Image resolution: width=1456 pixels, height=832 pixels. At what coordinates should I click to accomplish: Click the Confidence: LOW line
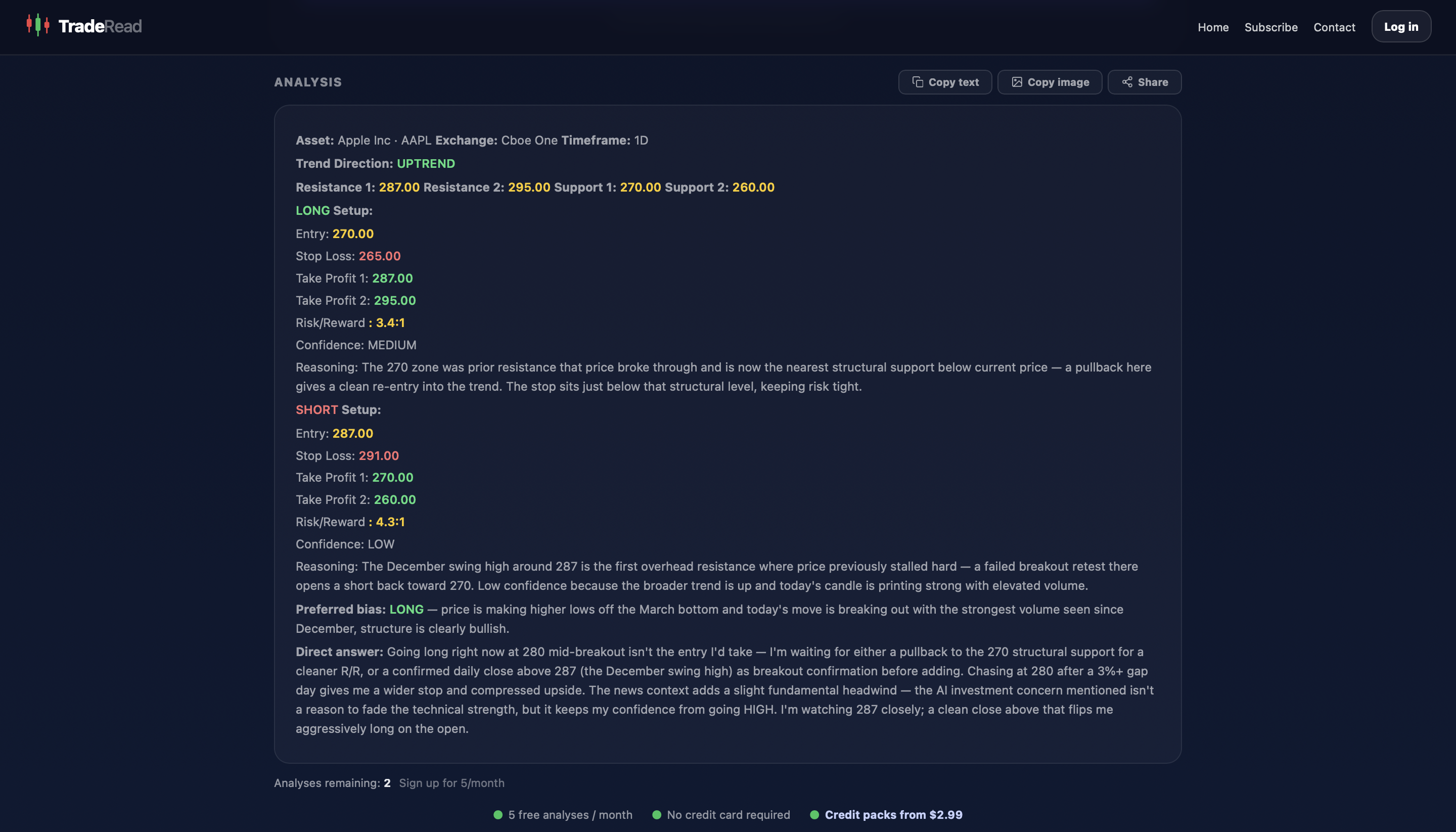(x=345, y=544)
